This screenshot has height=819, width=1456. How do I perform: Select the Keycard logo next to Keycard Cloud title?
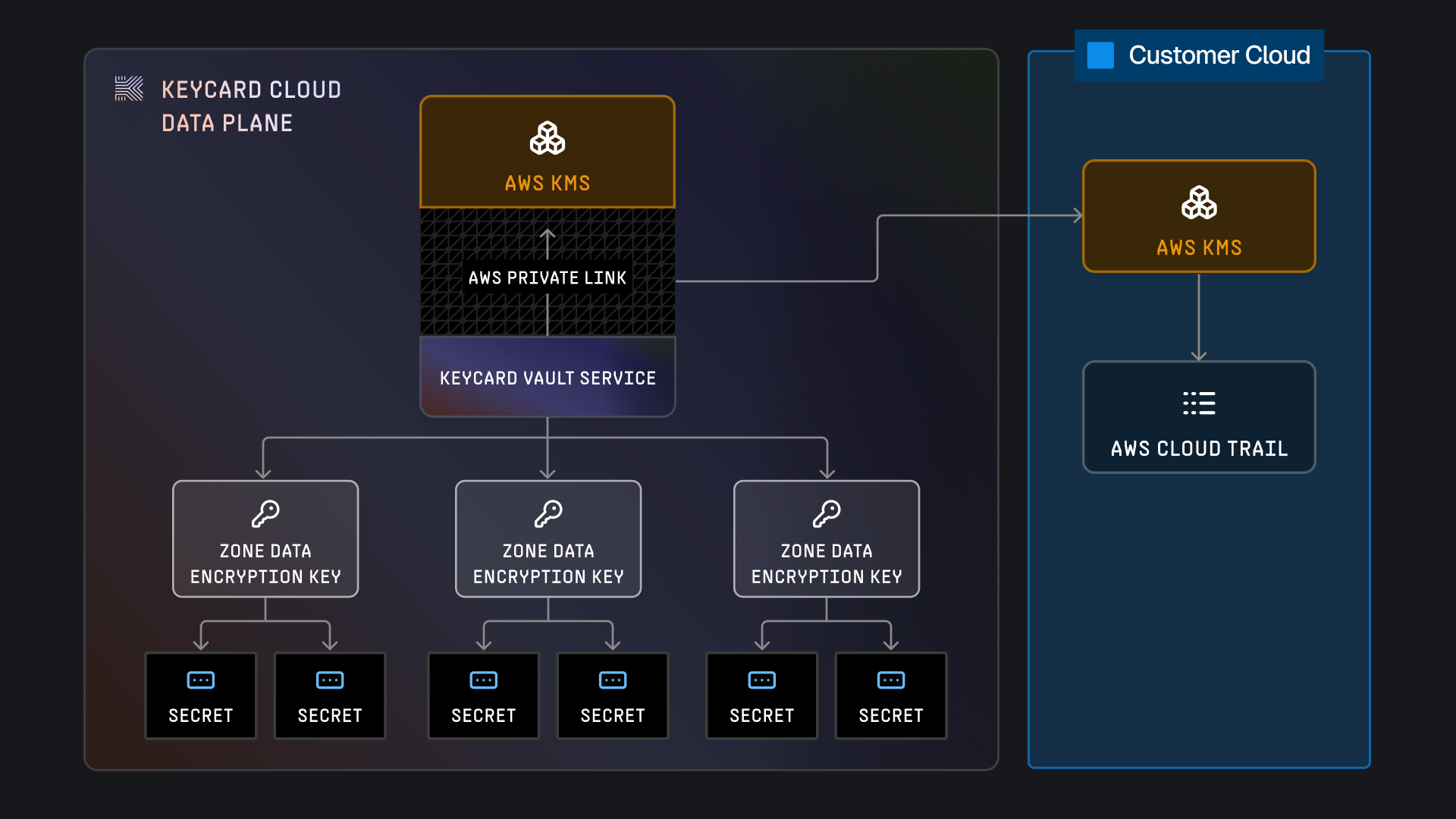coord(127,88)
